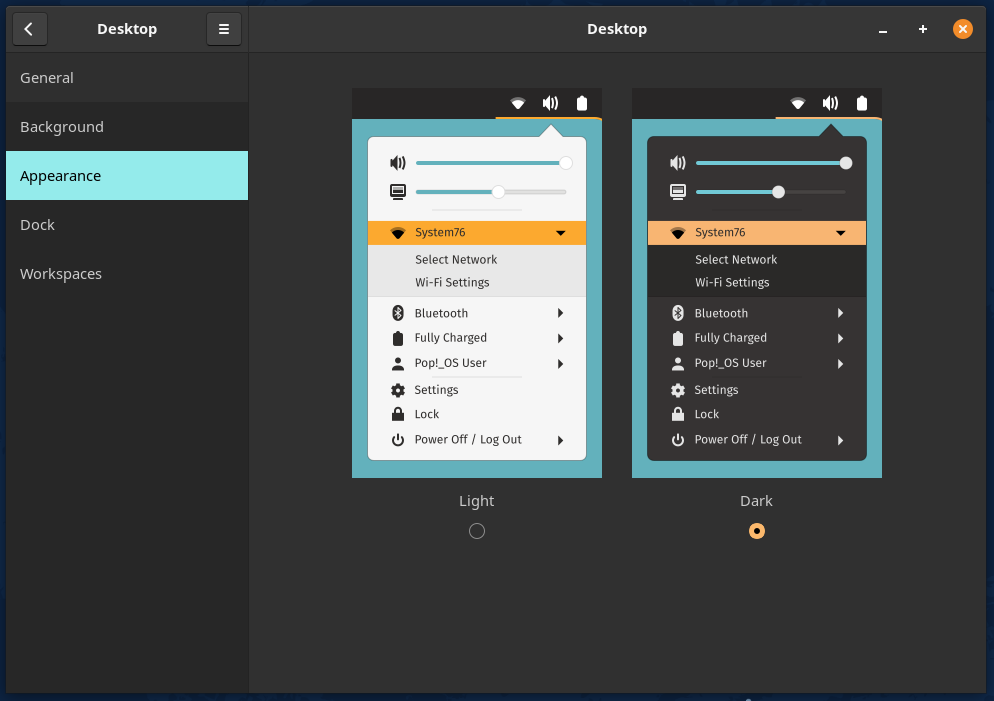
Task: Click "Select Network" in the Dark preview
Action: pos(736,260)
